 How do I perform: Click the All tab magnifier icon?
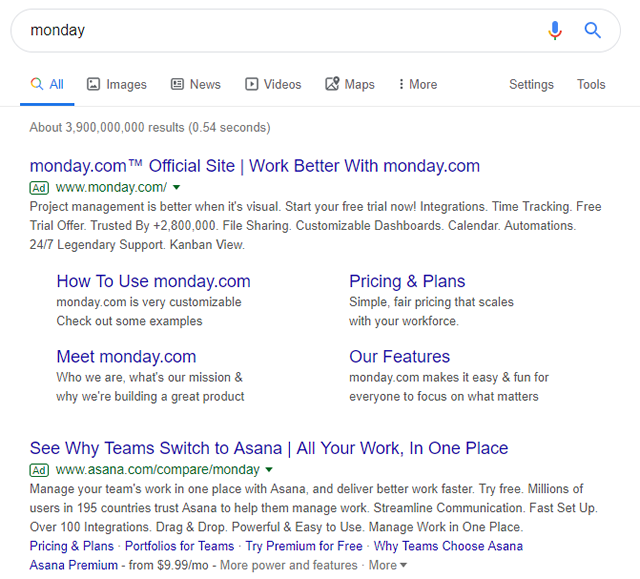click(x=37, y=85)
